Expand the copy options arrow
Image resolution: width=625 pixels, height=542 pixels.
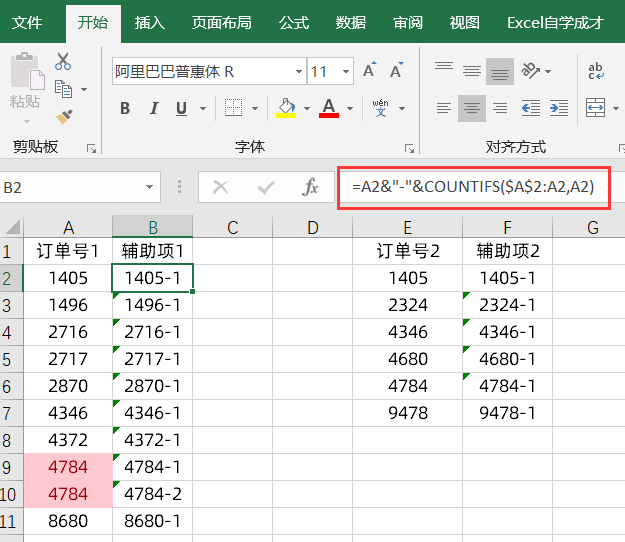84,89
